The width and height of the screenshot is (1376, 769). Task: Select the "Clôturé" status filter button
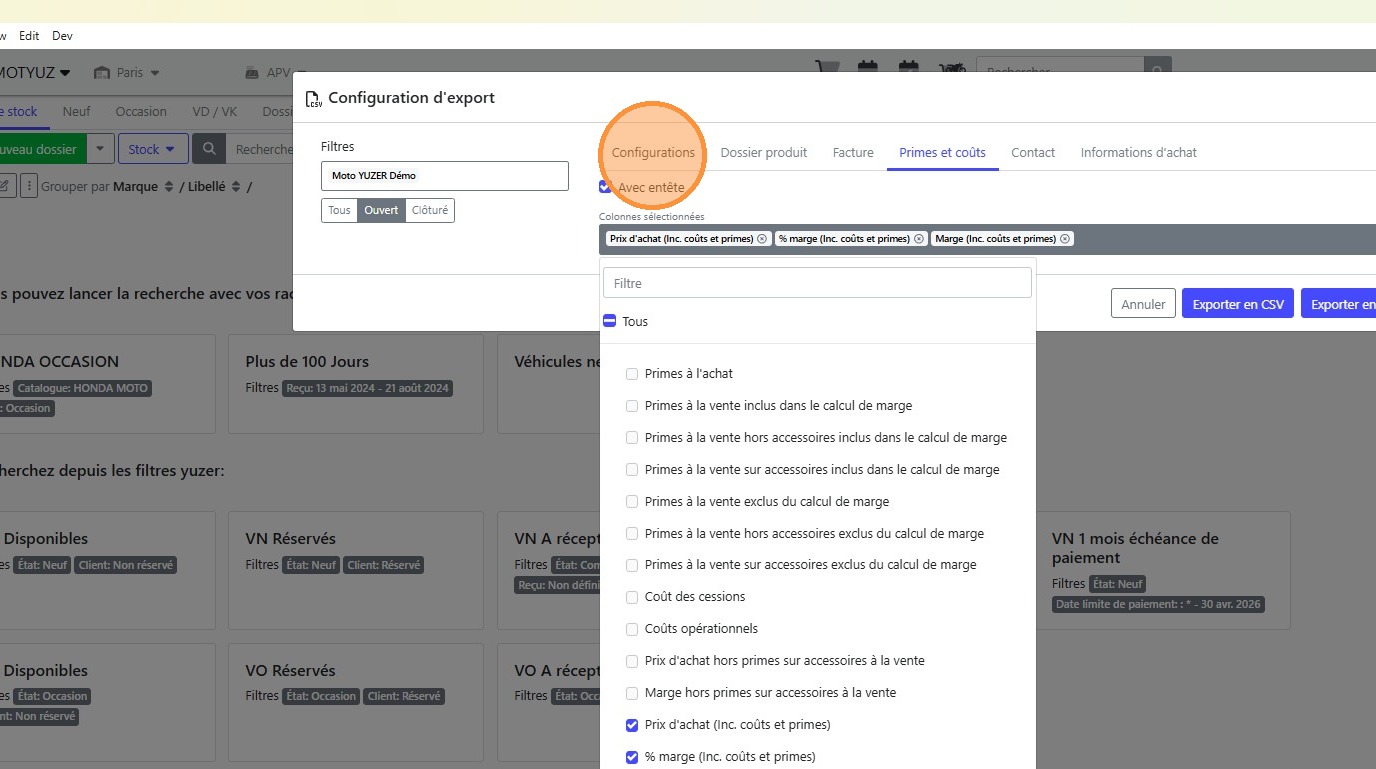(x=430, y=210)
